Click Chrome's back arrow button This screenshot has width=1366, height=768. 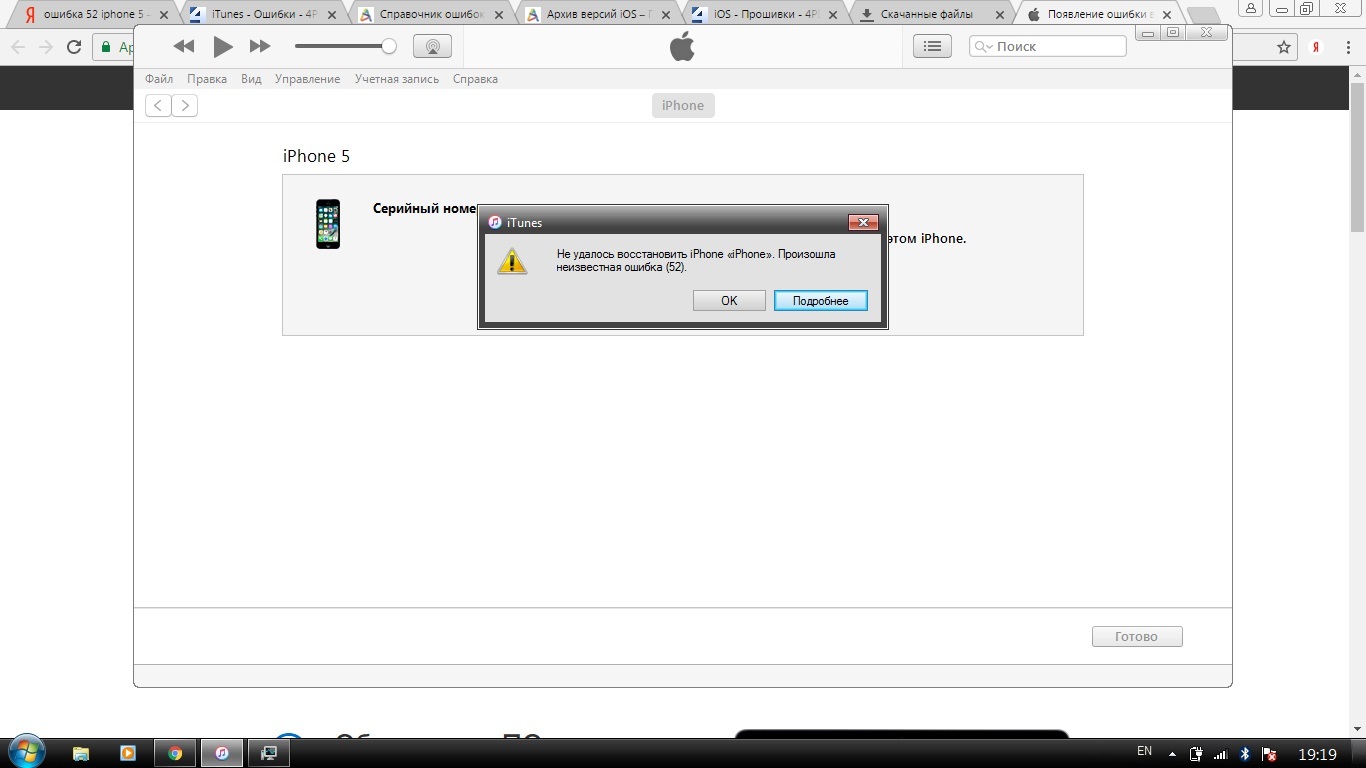pos(18,47)
